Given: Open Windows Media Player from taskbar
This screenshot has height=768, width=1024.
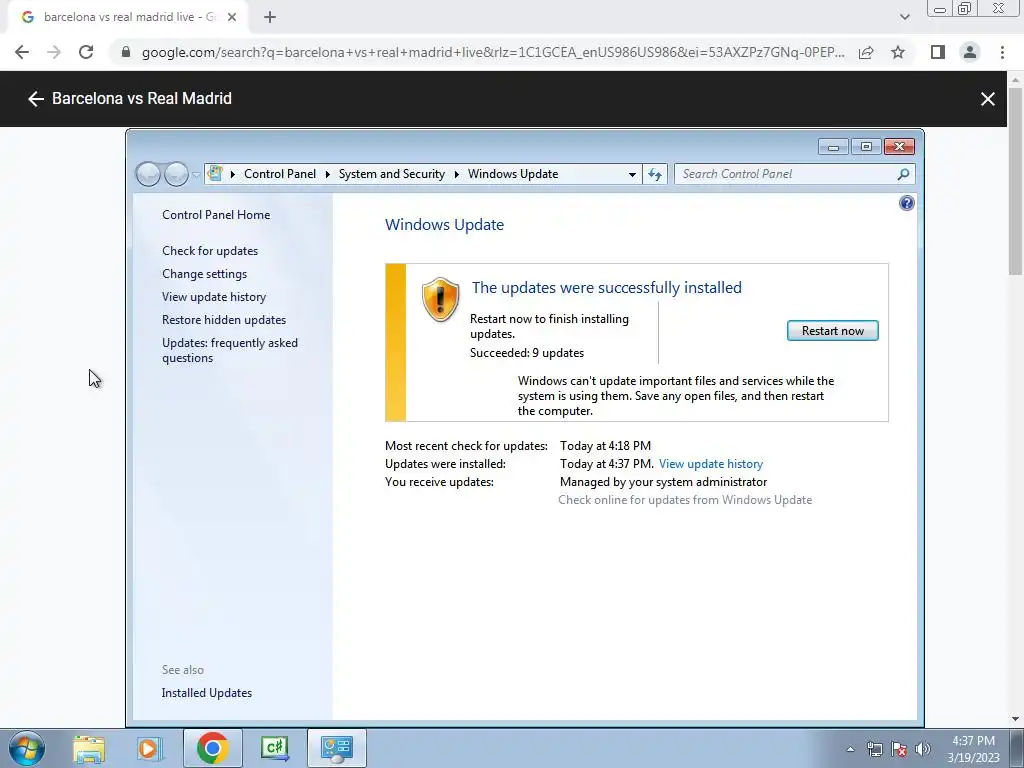Looking at the screenshot, I should [x=149, y=748].
